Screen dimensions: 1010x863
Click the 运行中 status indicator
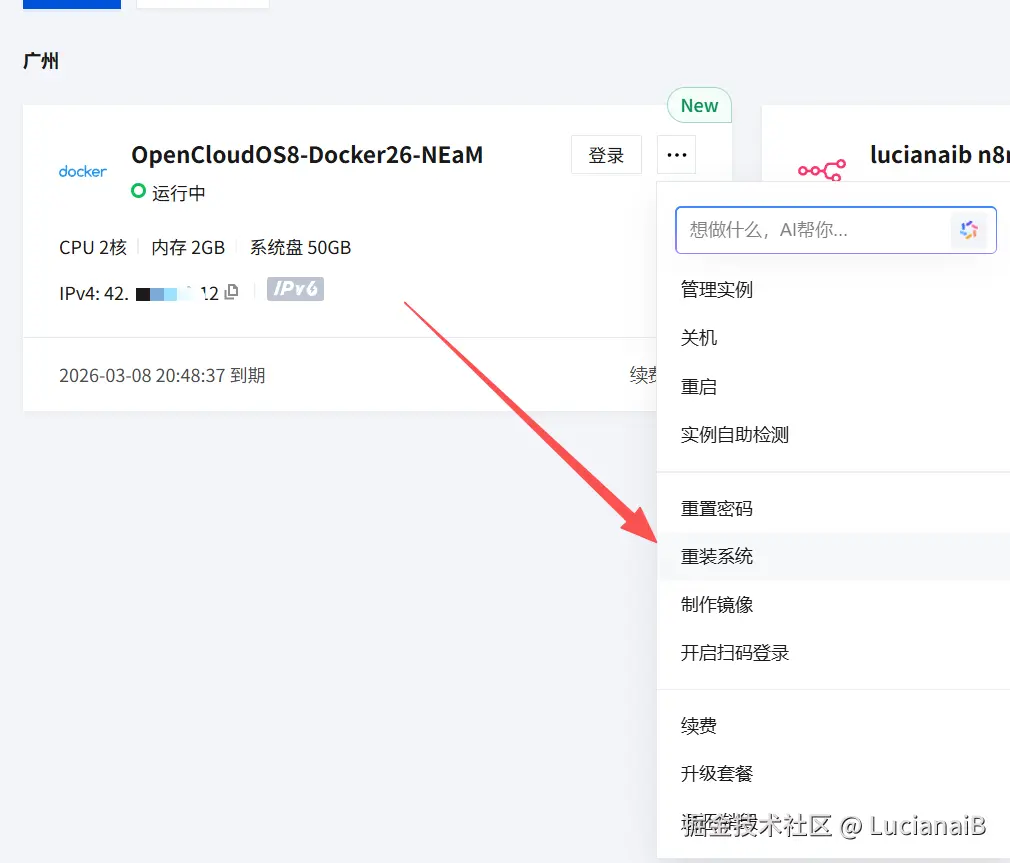pyautogui.click(x=168, y=193)
